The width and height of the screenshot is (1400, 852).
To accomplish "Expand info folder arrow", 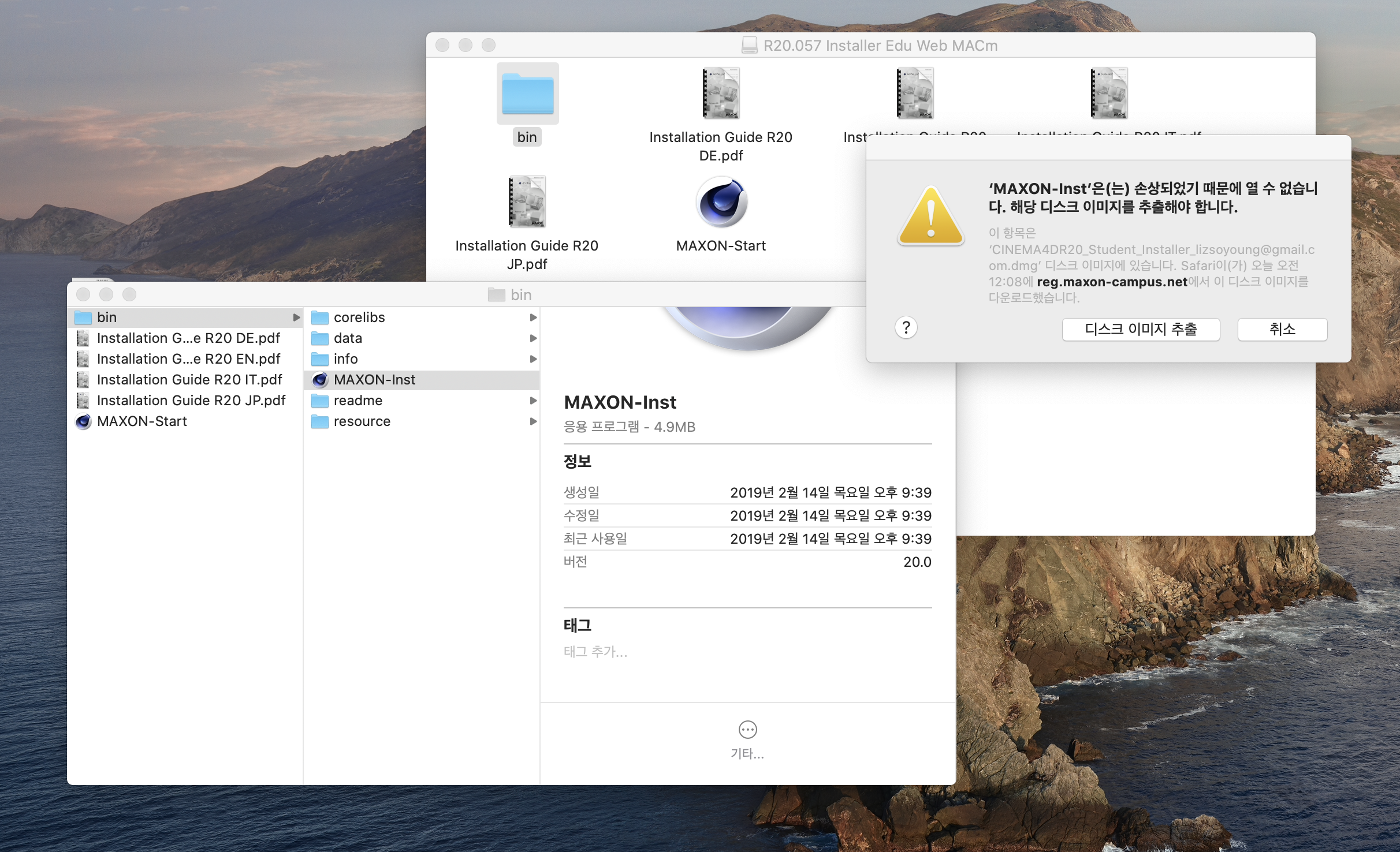I will click(533, 359).
